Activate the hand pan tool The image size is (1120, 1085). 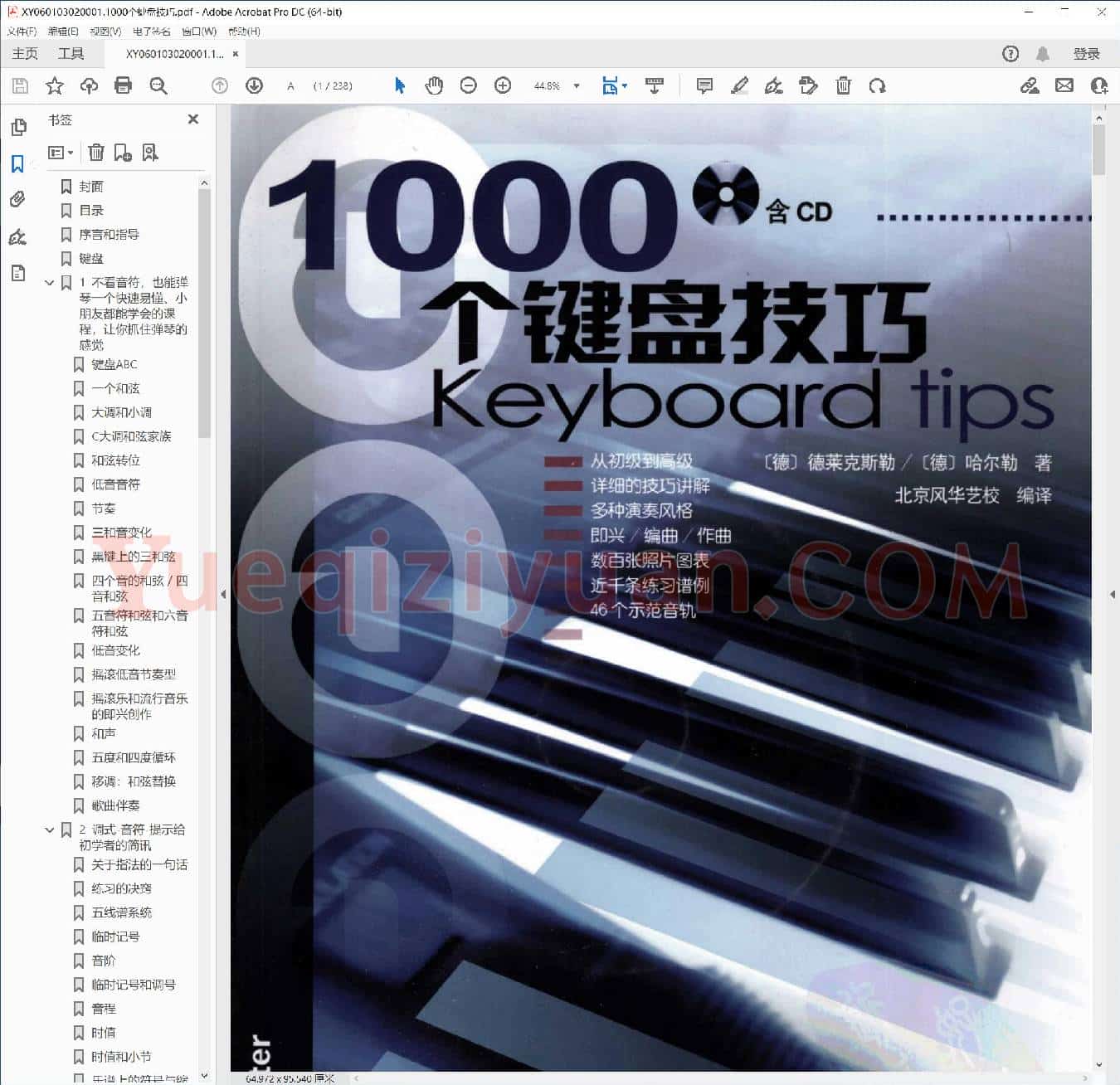(434, 85)
